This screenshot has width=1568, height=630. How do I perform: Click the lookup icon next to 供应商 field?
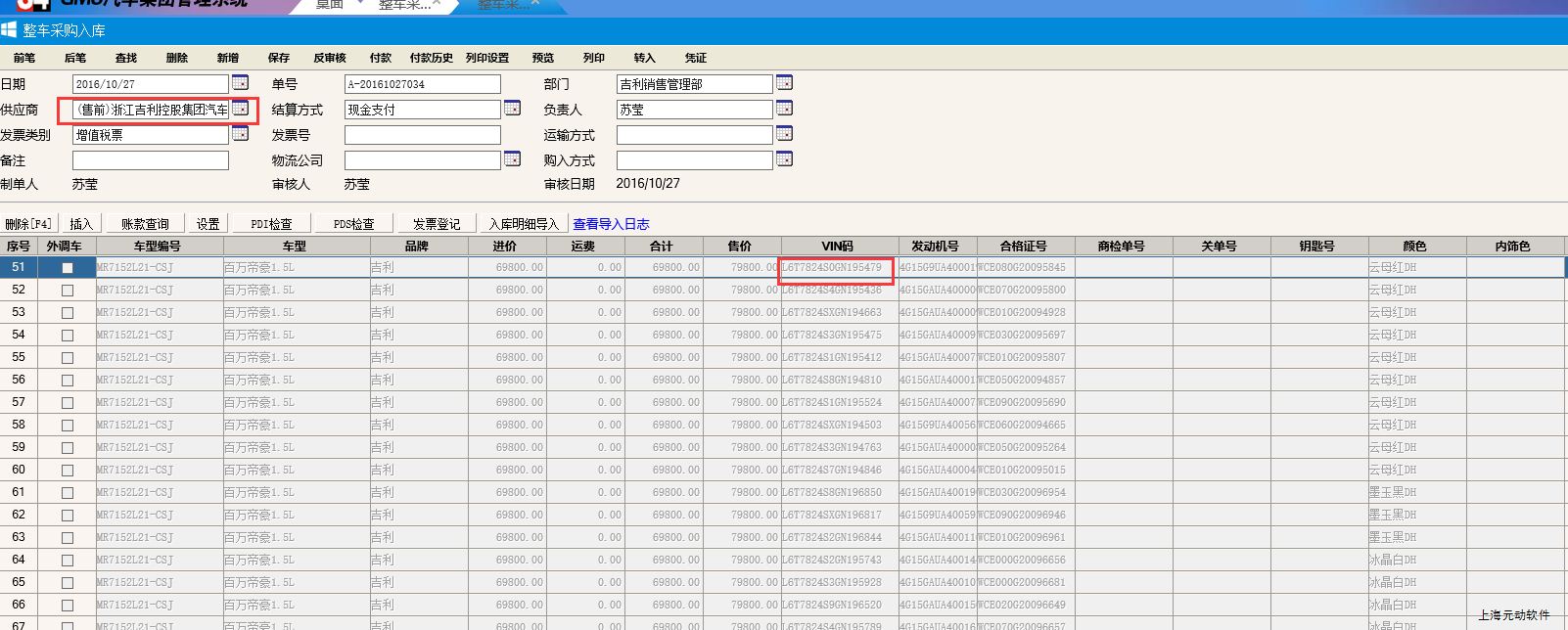(x=240, y=109)
